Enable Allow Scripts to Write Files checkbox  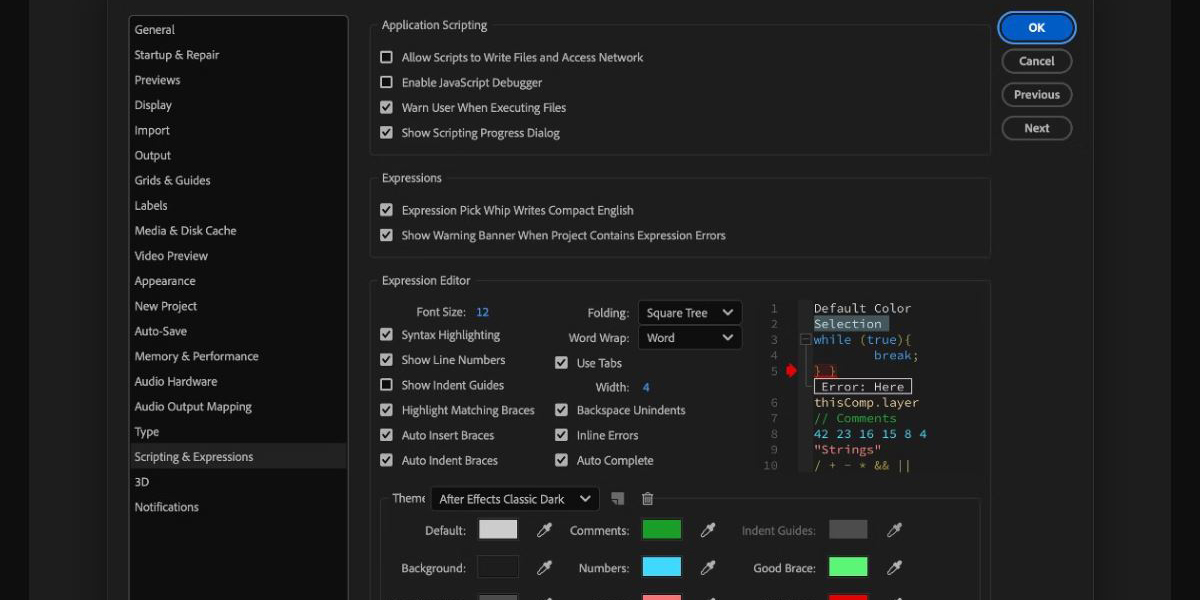[387, 58]
